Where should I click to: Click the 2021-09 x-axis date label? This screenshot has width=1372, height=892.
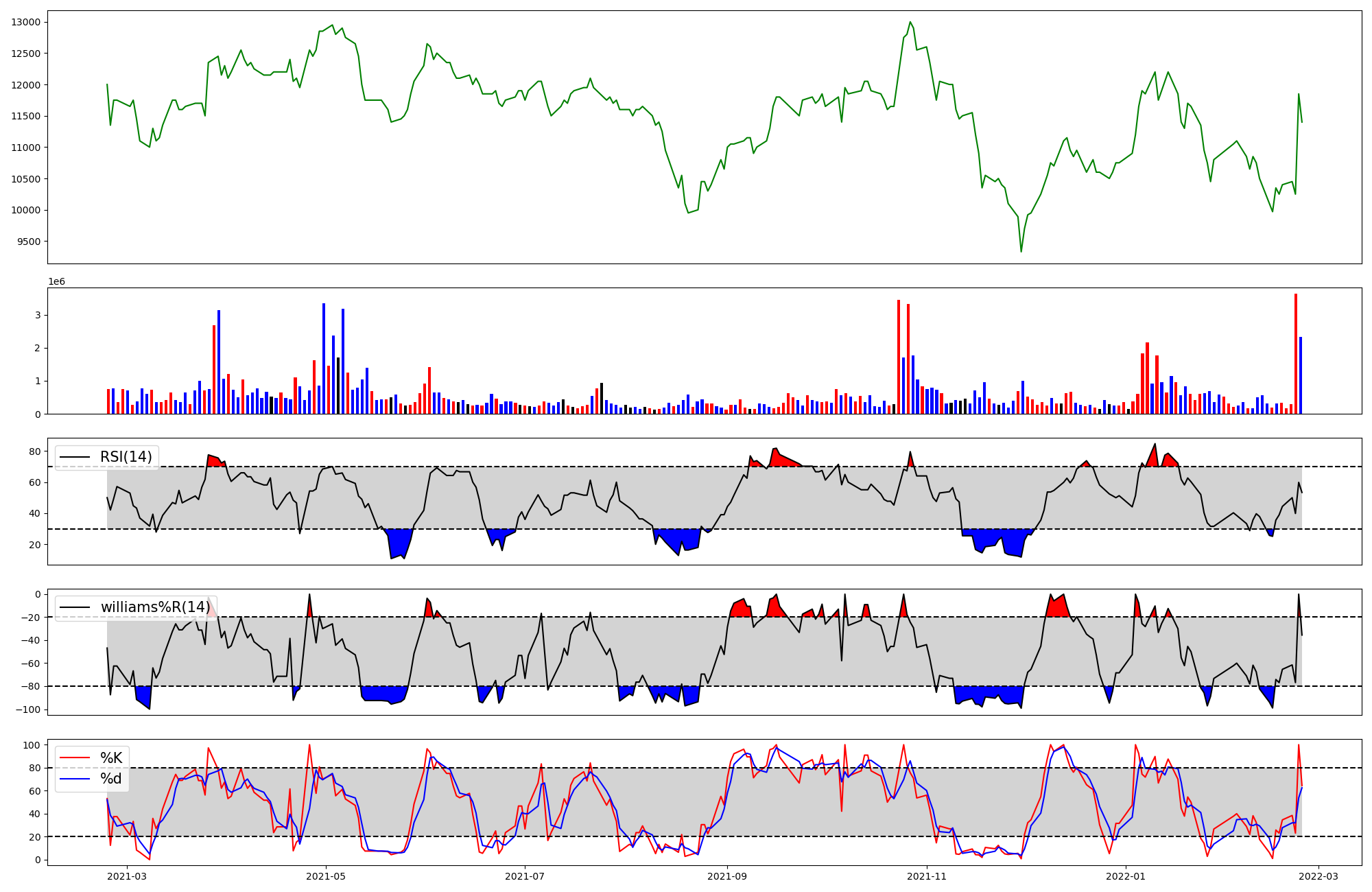(x=727, y=876)
